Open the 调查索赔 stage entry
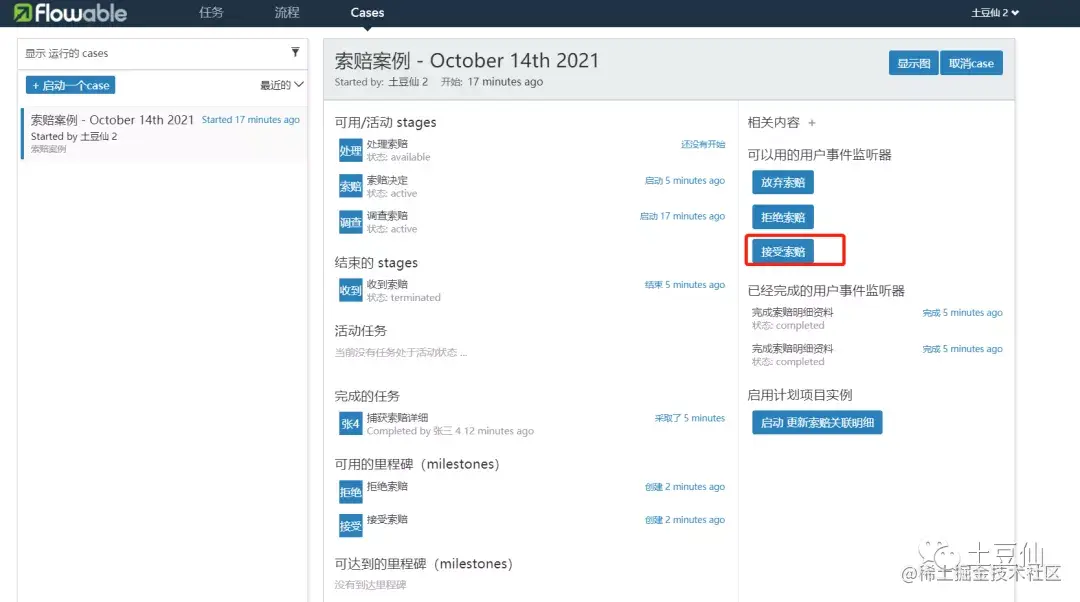 (532, 222)
